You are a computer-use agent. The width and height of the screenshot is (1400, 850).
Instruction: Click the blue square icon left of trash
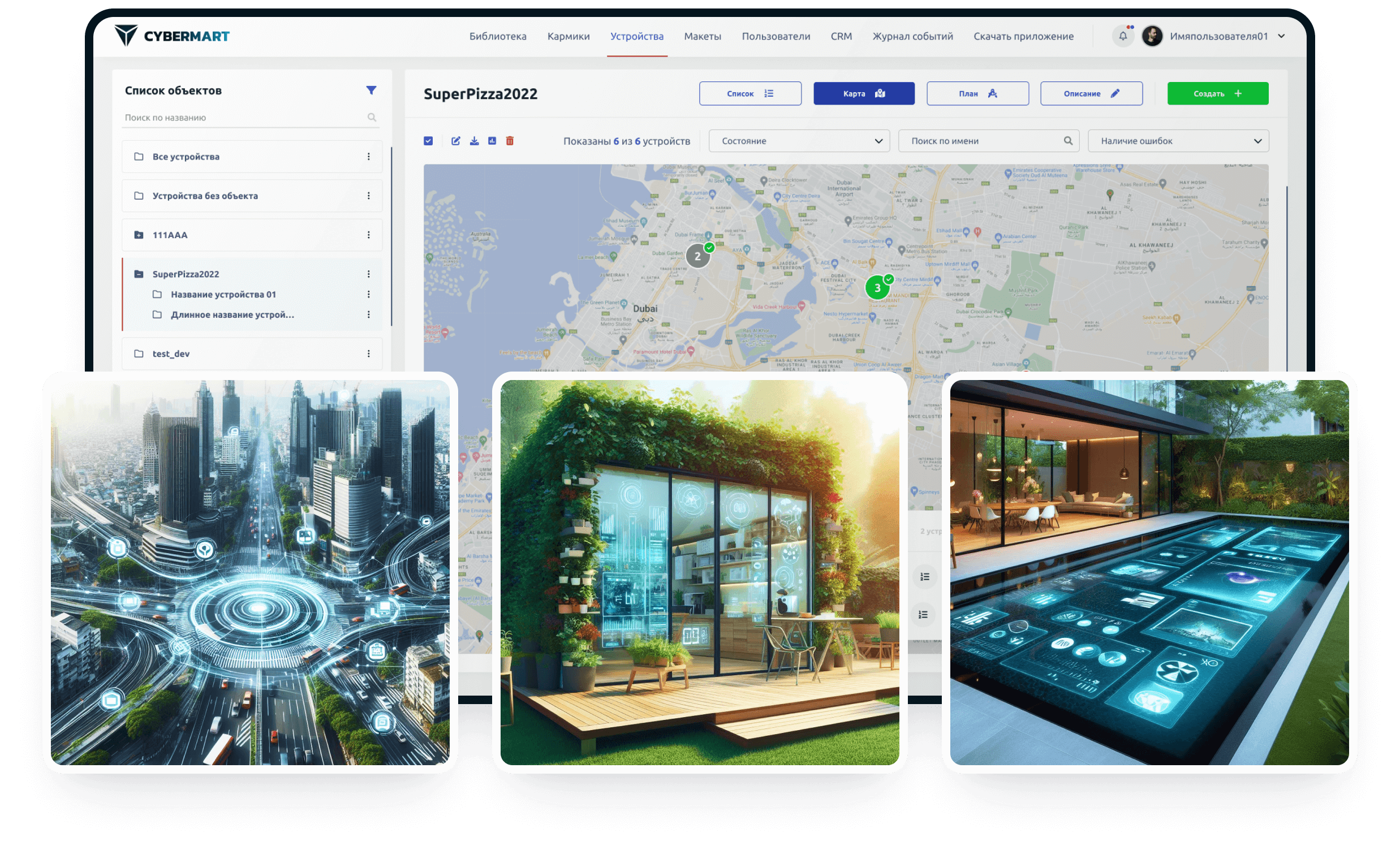click(x=492, y=141)
